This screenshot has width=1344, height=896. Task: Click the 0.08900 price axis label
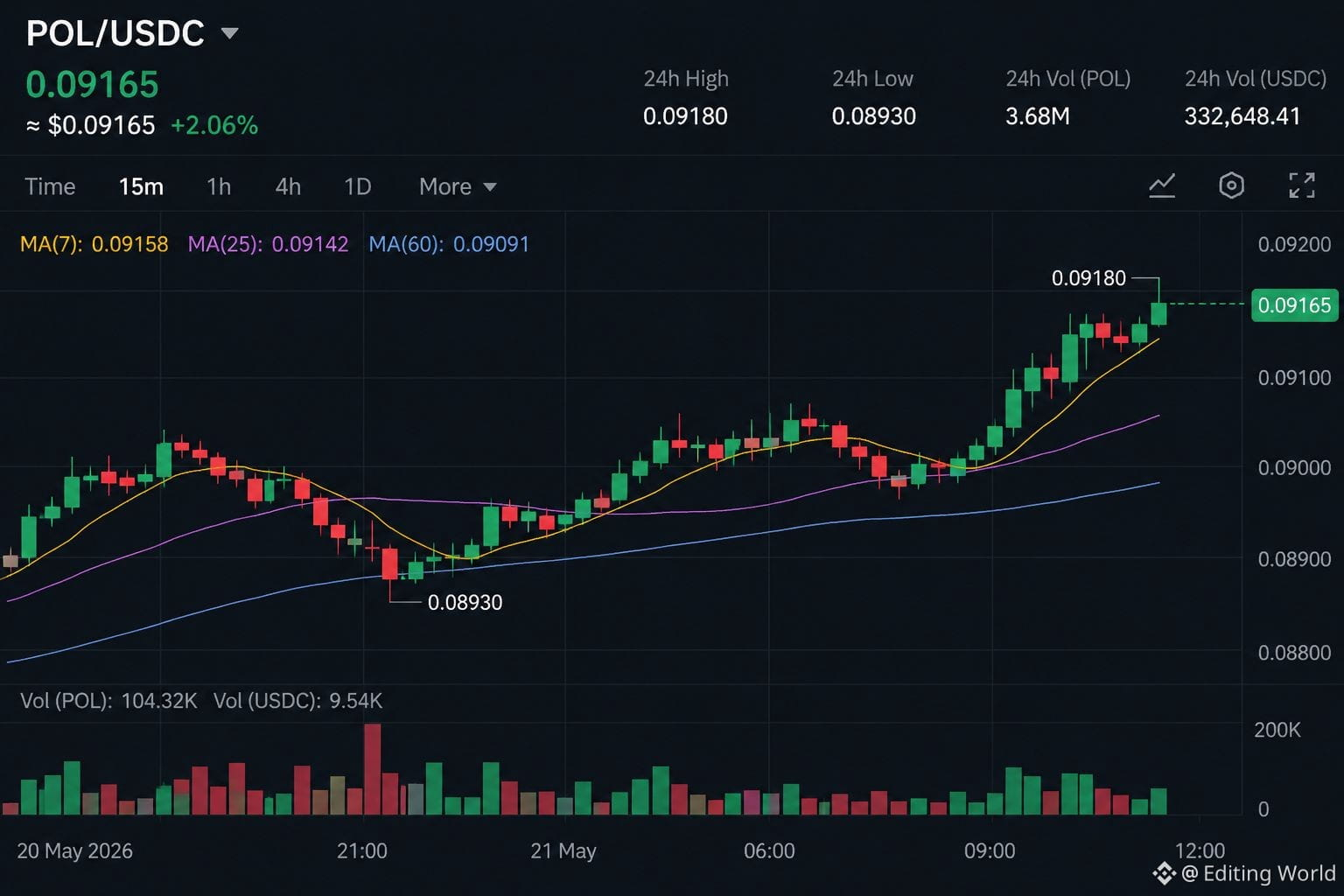[x=1294, y=559]
